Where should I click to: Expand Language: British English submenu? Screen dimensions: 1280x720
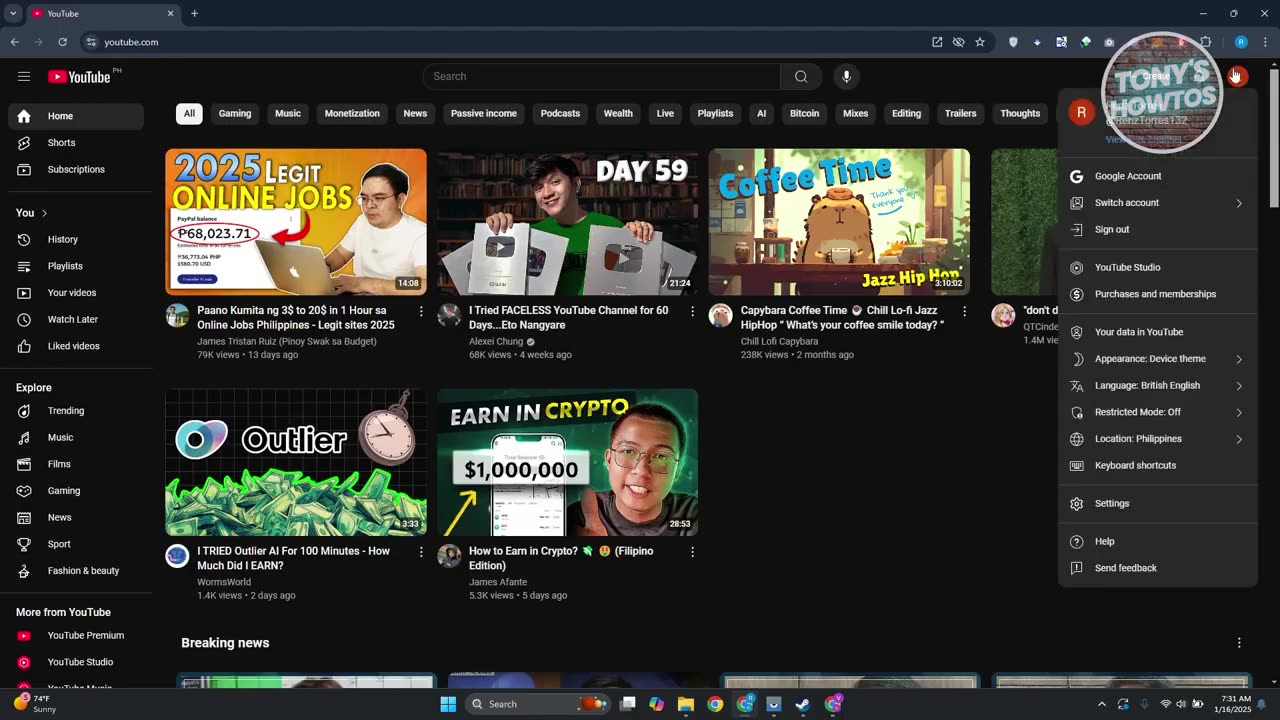[x=1157, y=386]
